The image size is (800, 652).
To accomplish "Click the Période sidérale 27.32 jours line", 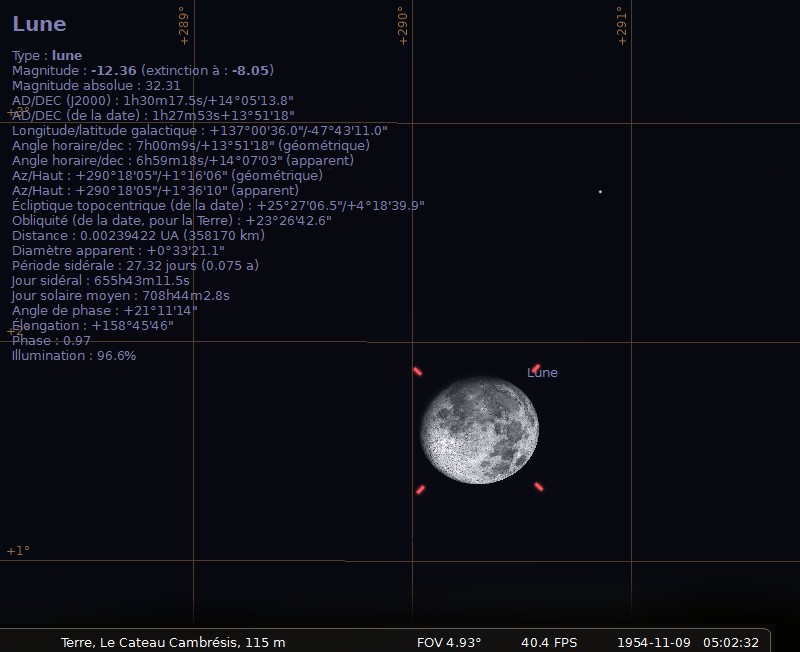I will [135, 265].
